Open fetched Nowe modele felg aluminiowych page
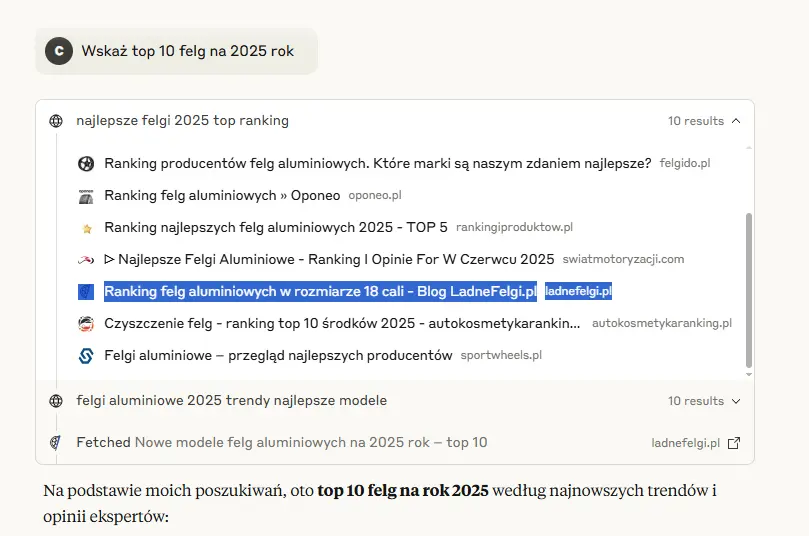This screenshot has height=536, width=809. tap(311, 443)
